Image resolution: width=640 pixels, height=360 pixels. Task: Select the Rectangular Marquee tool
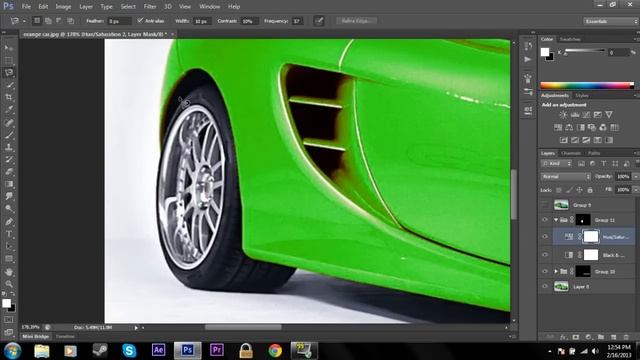(x=9, y=60)
